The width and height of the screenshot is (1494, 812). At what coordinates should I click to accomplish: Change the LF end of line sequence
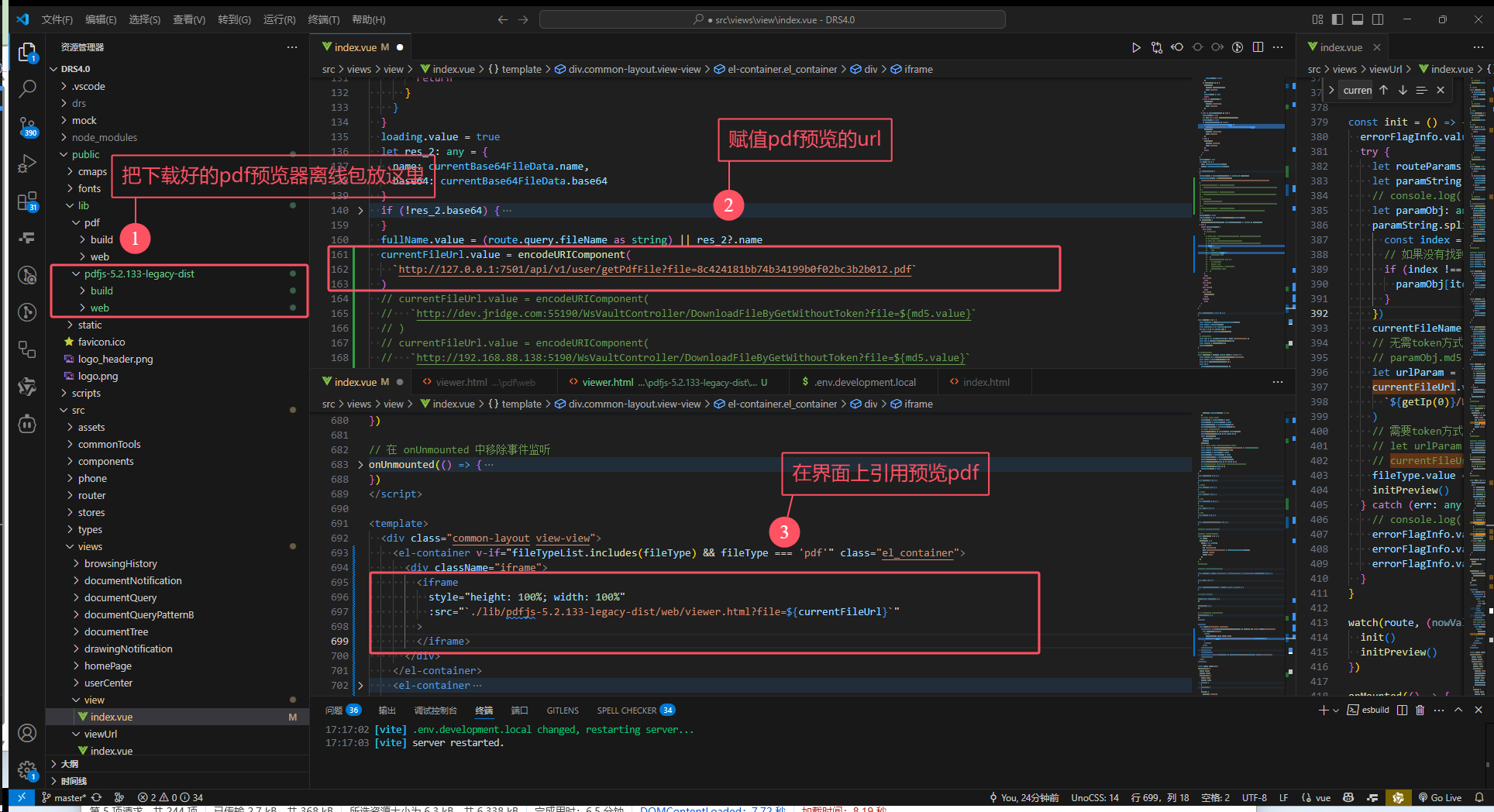pos(1283,797)
